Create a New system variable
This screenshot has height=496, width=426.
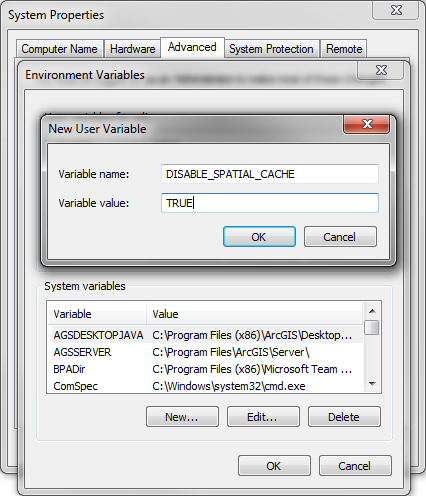[182, 416]
